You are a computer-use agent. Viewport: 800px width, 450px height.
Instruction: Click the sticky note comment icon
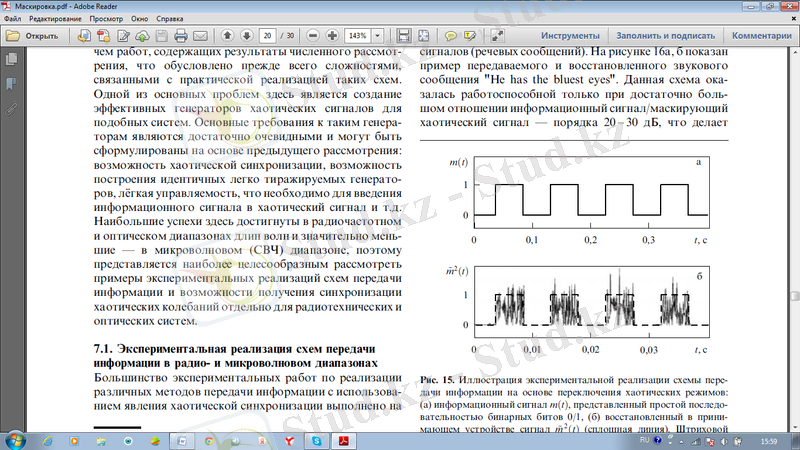pyautogui.click(x=450, y=36)
